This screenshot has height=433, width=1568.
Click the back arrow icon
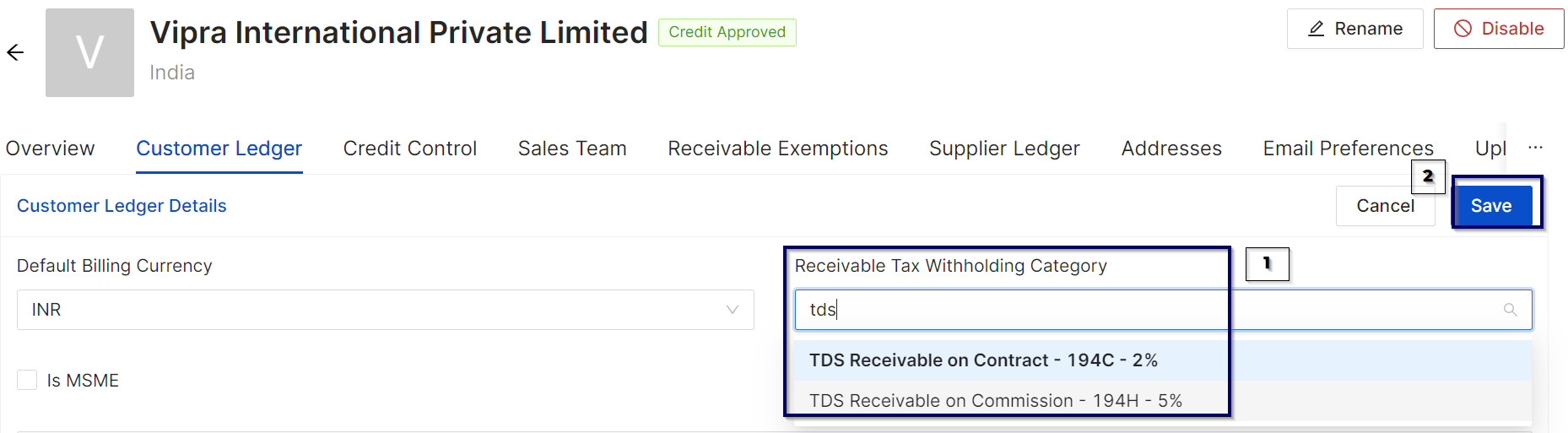15,52
